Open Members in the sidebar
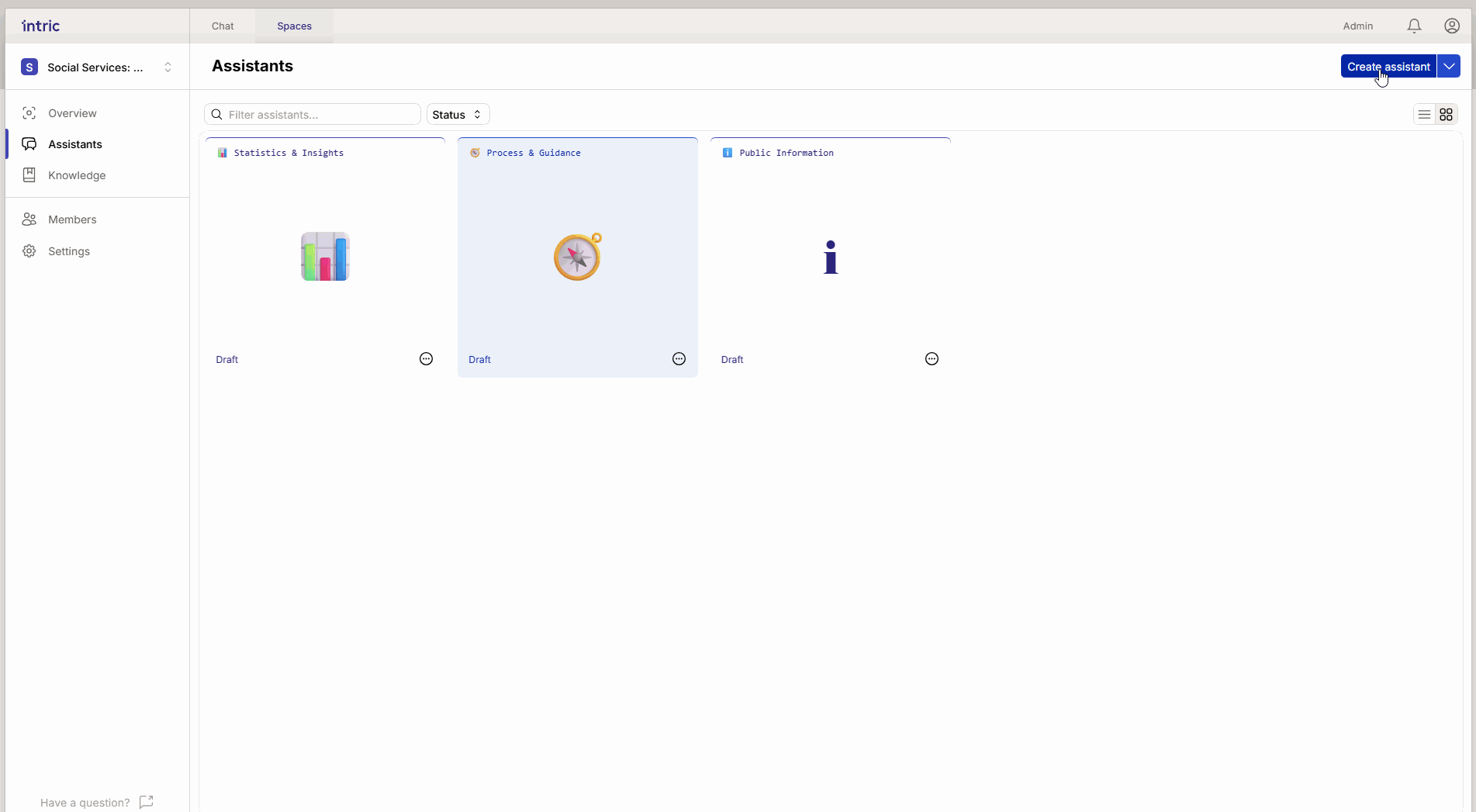This screenshot has height=812, width=1476. (x=71, y=219)
